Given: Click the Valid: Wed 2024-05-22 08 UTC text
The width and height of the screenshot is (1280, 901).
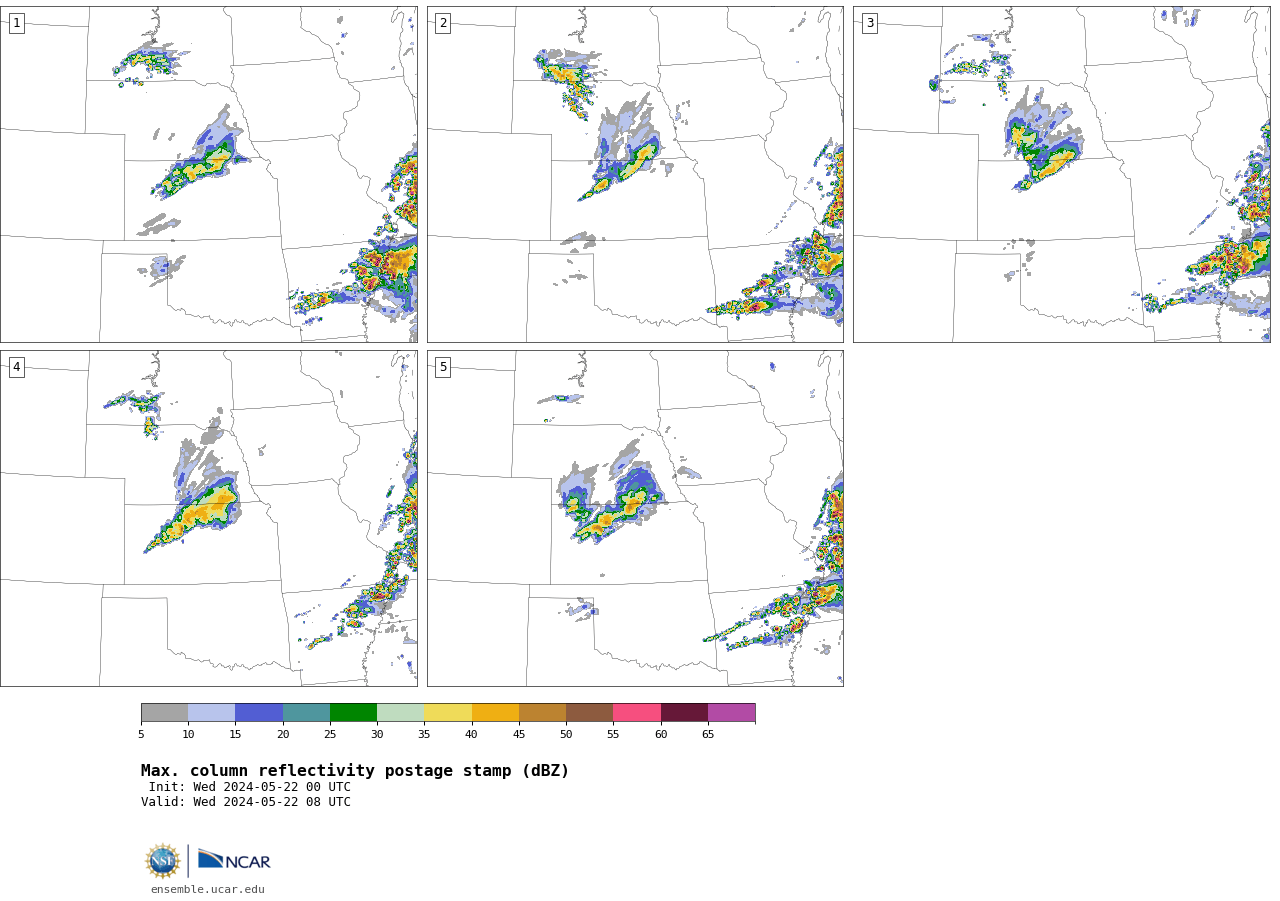Looking at the screenshot, I should coord(246,802).
